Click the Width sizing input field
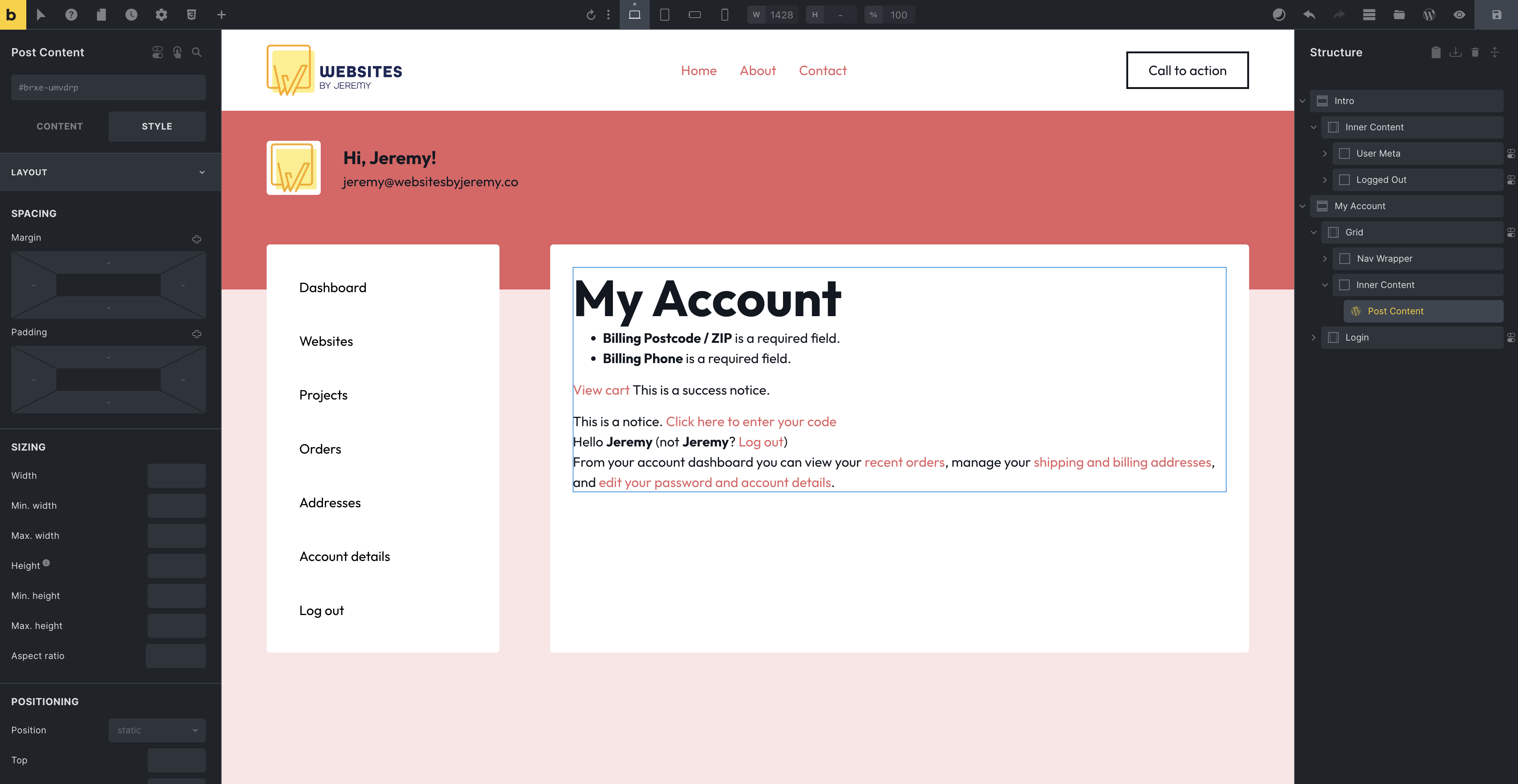 (176, 476)
